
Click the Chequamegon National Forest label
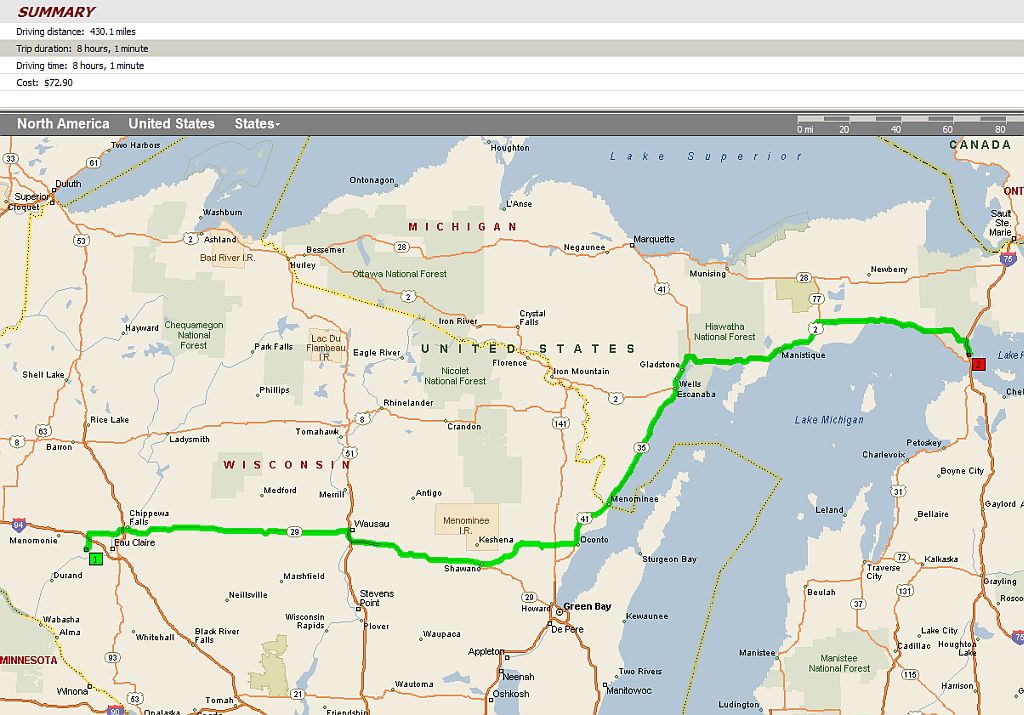[x=193, y=335]
